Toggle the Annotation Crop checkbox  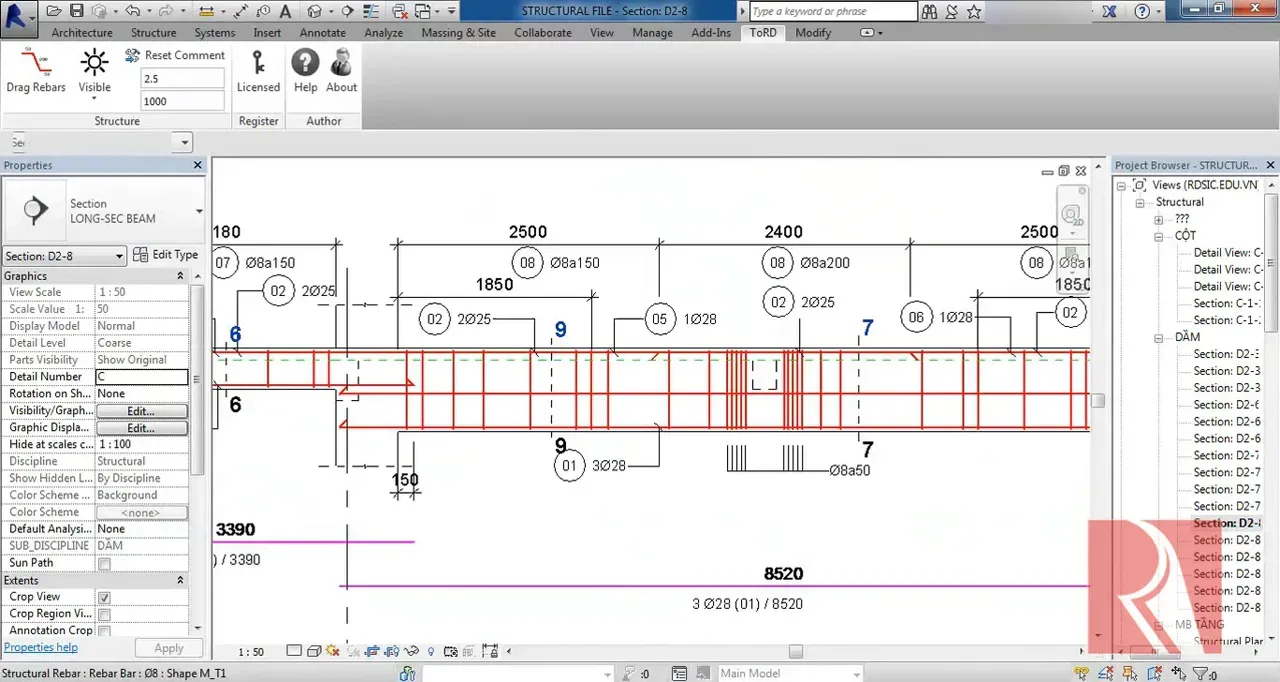[x=104, y=631]
